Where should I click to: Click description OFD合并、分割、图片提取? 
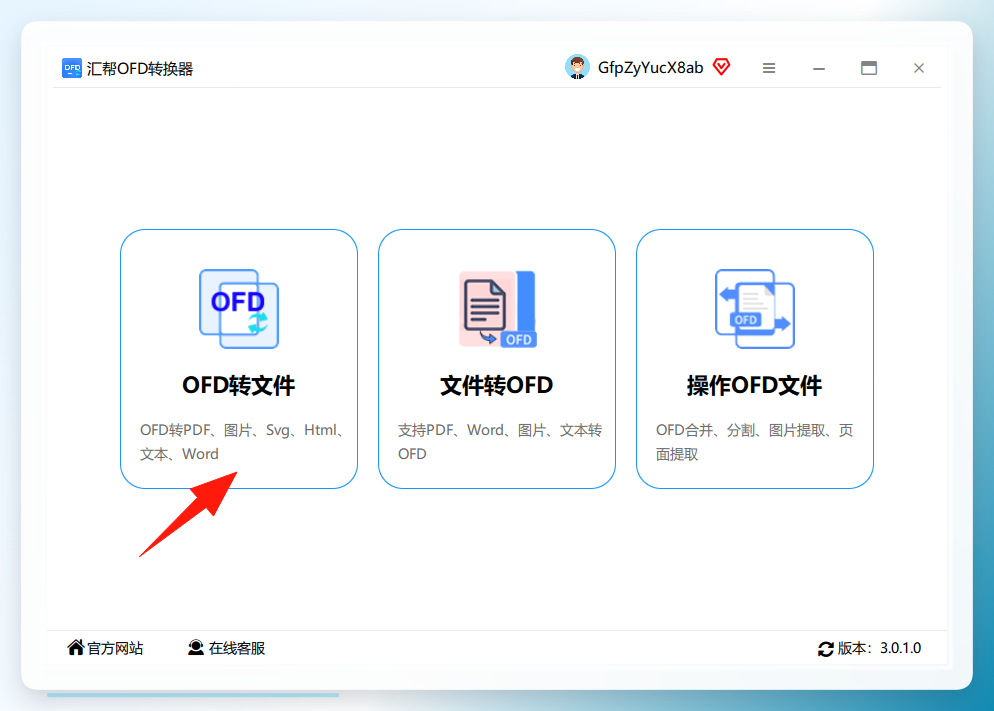click(x=754, y=442)
